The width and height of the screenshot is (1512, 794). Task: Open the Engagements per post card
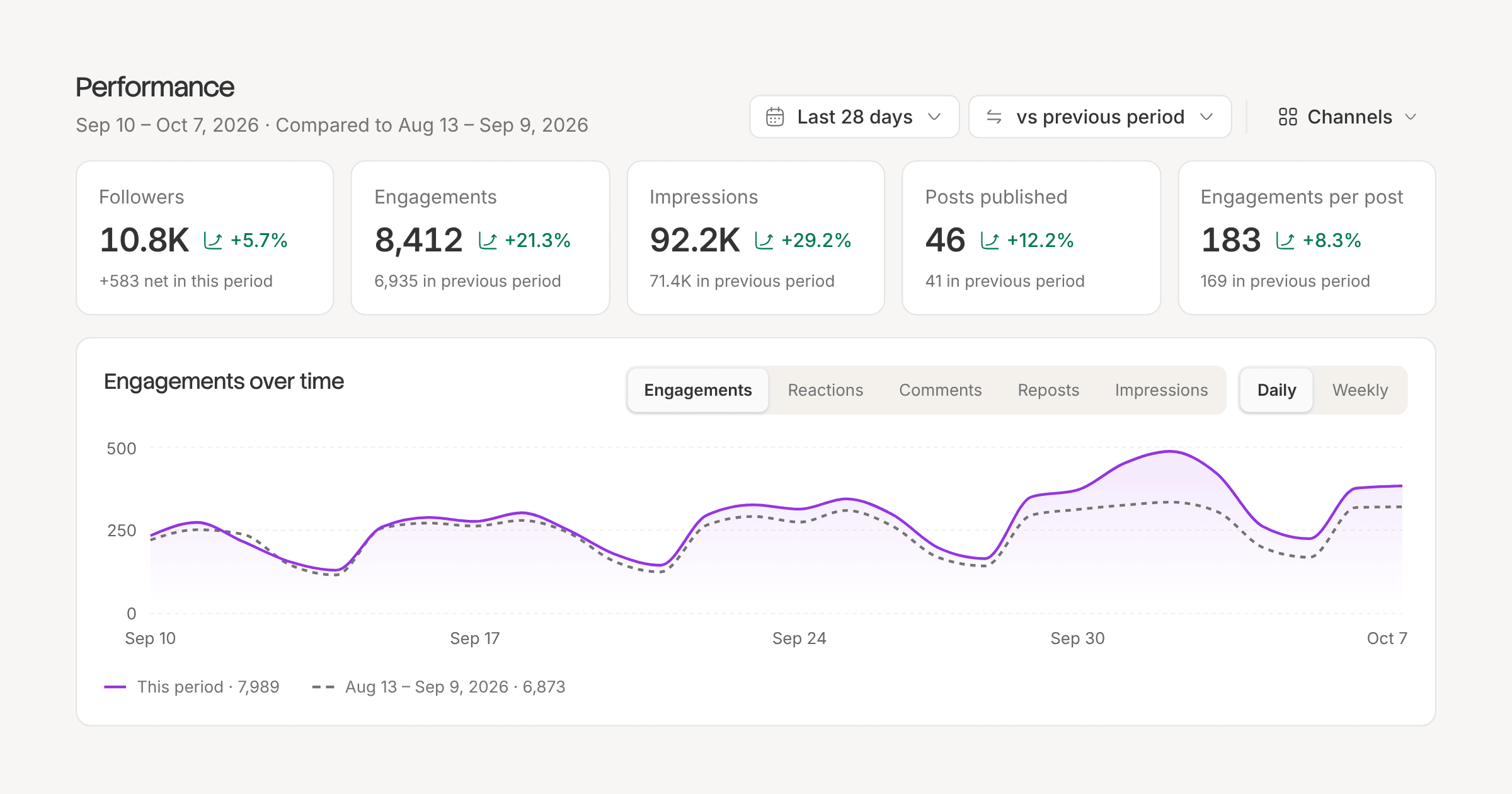click(x=1307, y=238)
